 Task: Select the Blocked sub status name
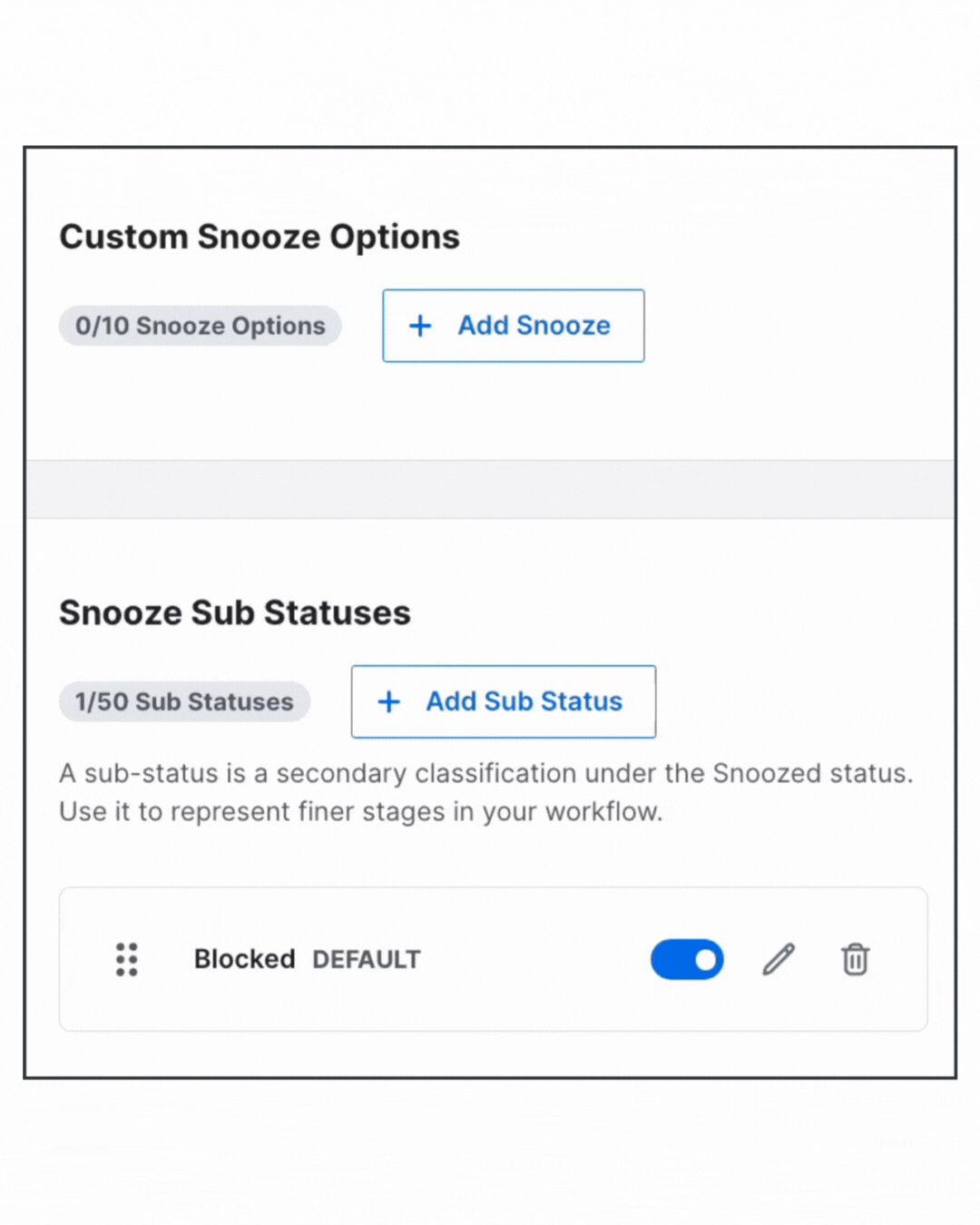(244, 959)
